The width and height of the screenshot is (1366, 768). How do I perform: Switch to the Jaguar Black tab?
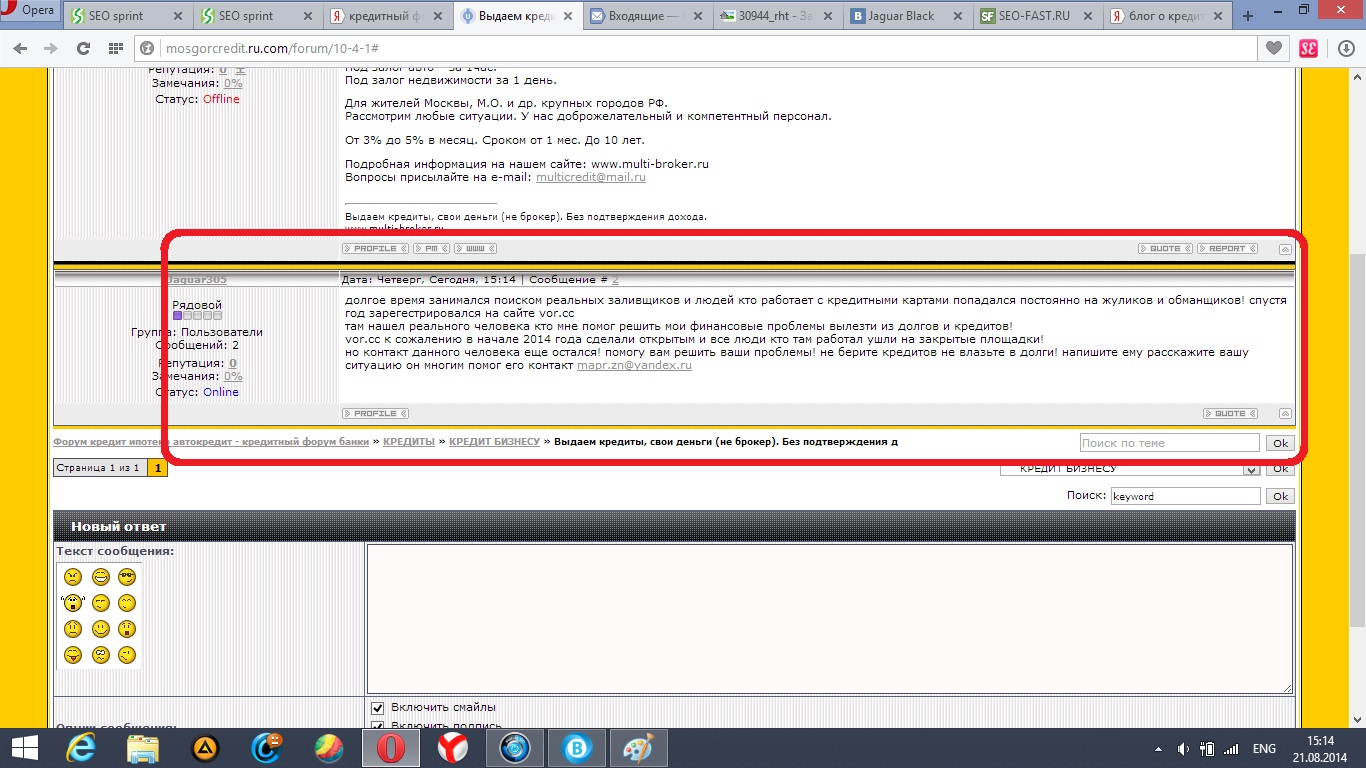(907, 16)
